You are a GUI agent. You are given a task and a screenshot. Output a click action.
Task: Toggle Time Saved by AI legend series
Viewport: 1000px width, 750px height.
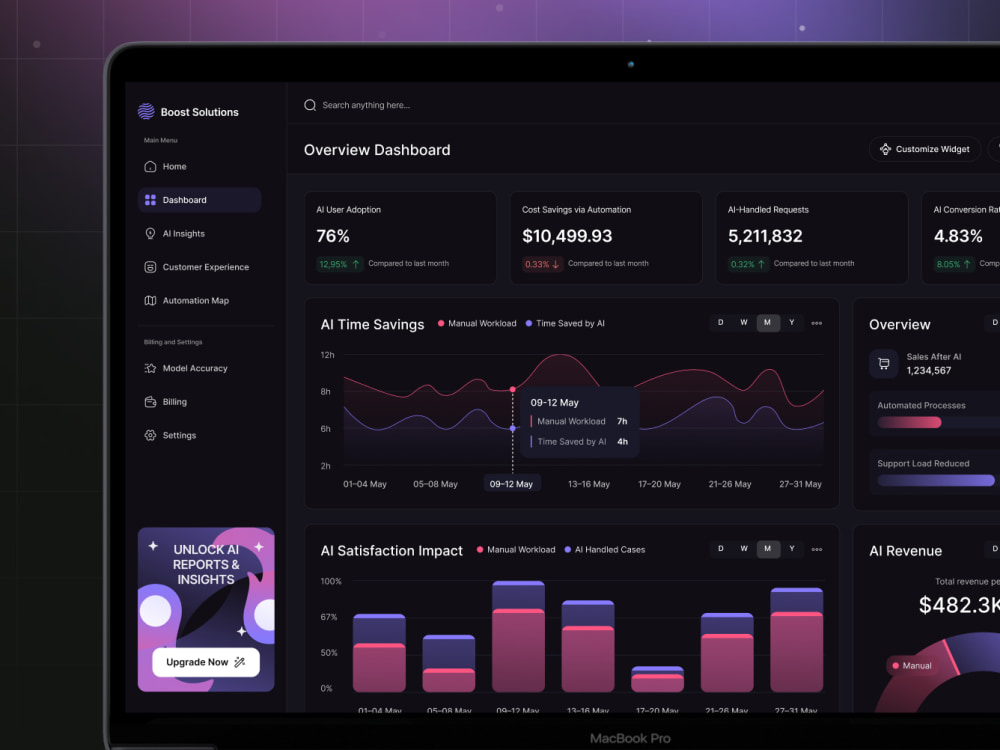point(565,323)
